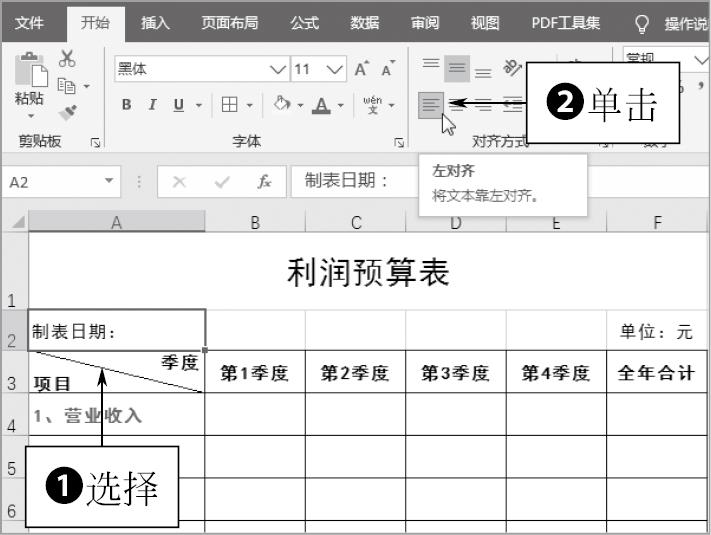This screenshot has width=711, height=535.
Task: Expand the underline style dropdown arrow
Action: tap(199, 106)
